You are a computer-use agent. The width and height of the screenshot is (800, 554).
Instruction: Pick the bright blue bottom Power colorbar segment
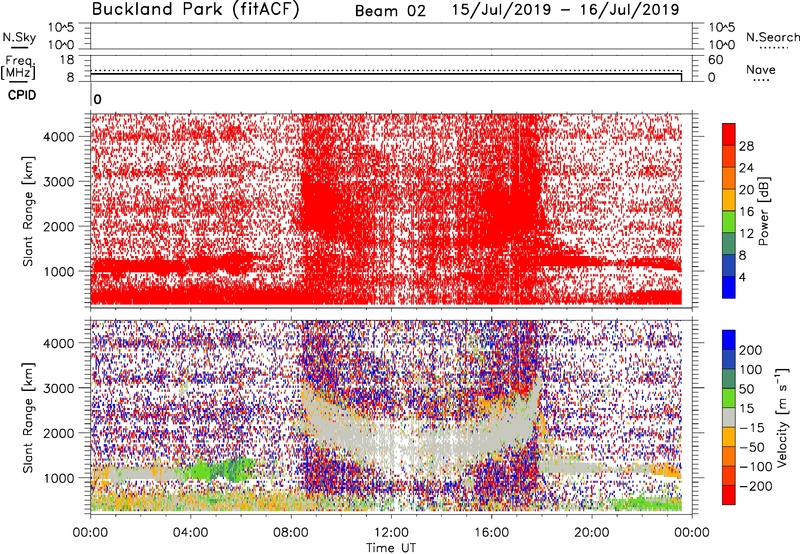coord(729,287)
